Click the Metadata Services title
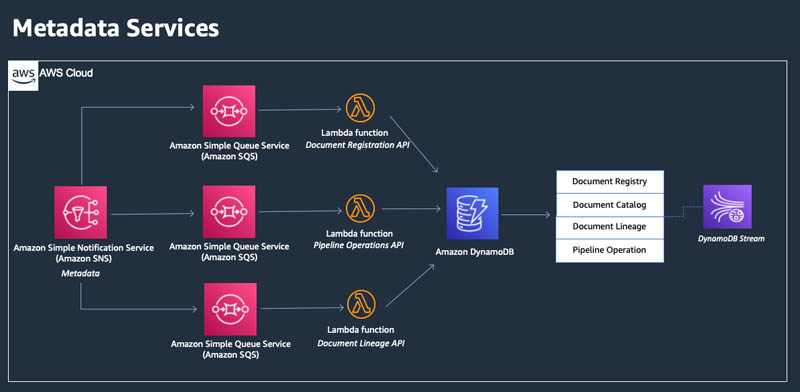The width and height of the screenshot is (800, 392). pyautogui.click(x=116, y=29)
